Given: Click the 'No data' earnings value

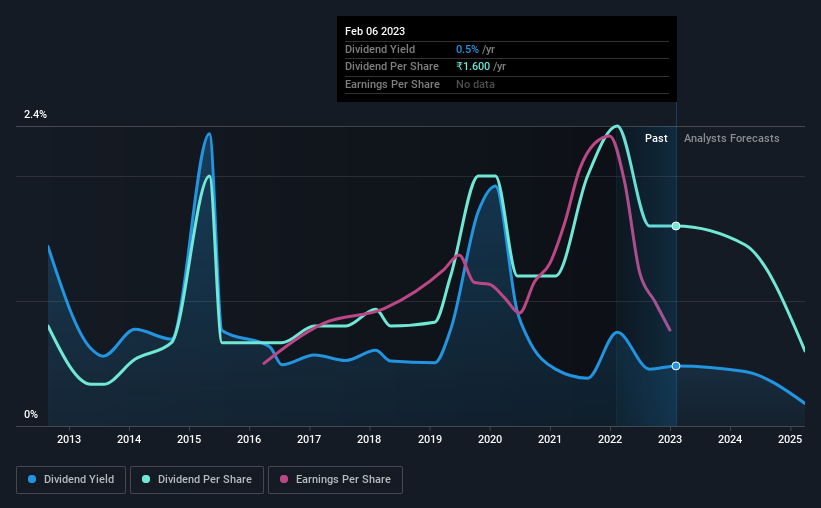Looking at the screenshot, I should point(475,84).
